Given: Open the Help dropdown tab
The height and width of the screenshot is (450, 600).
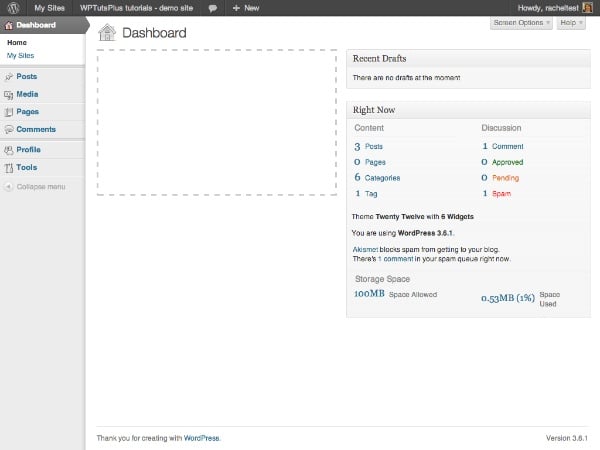Looking at the screenshot, I should click(x=570, y=22).
